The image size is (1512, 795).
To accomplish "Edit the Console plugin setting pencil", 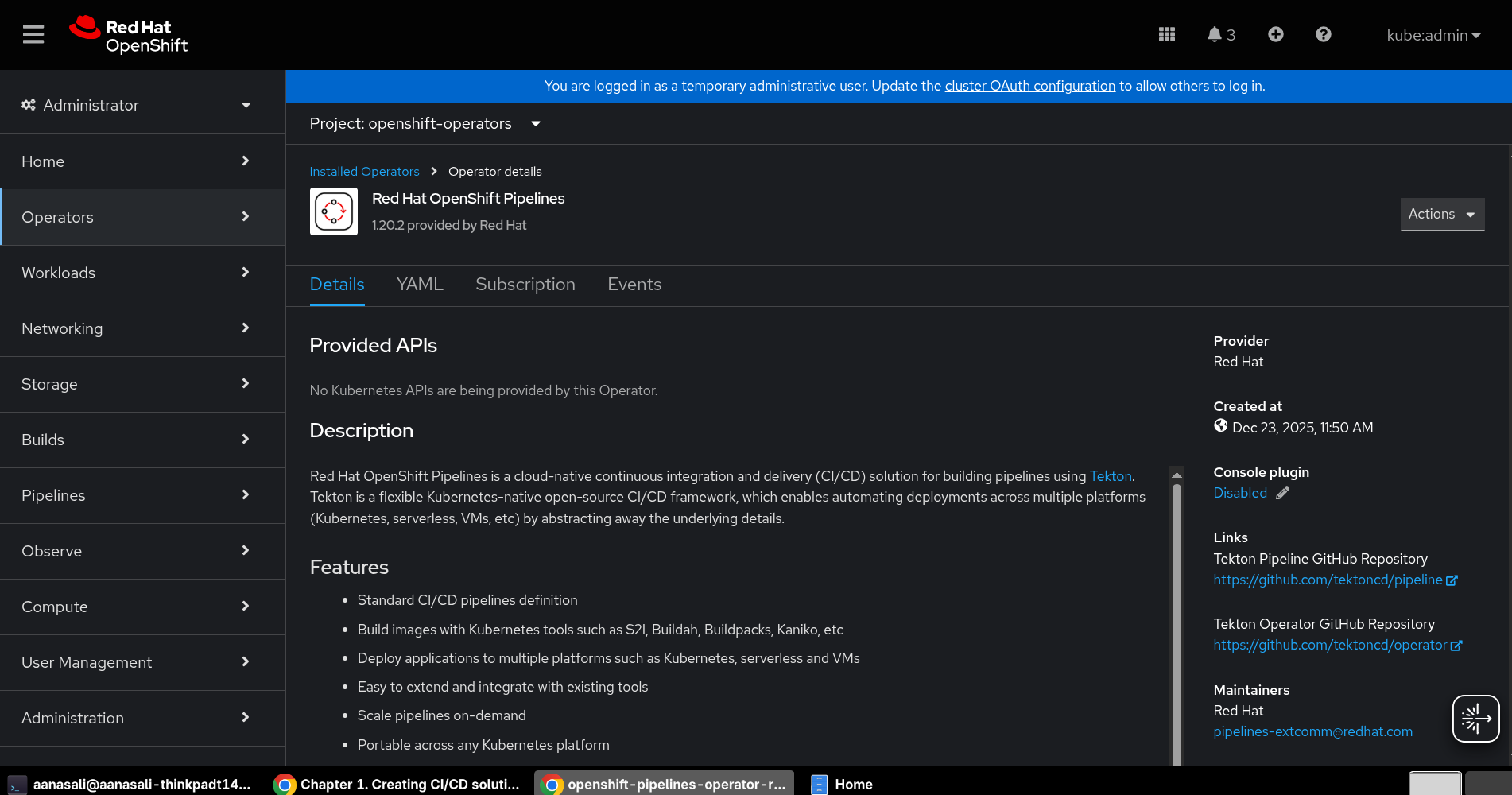I will (x=1283, y=493).
